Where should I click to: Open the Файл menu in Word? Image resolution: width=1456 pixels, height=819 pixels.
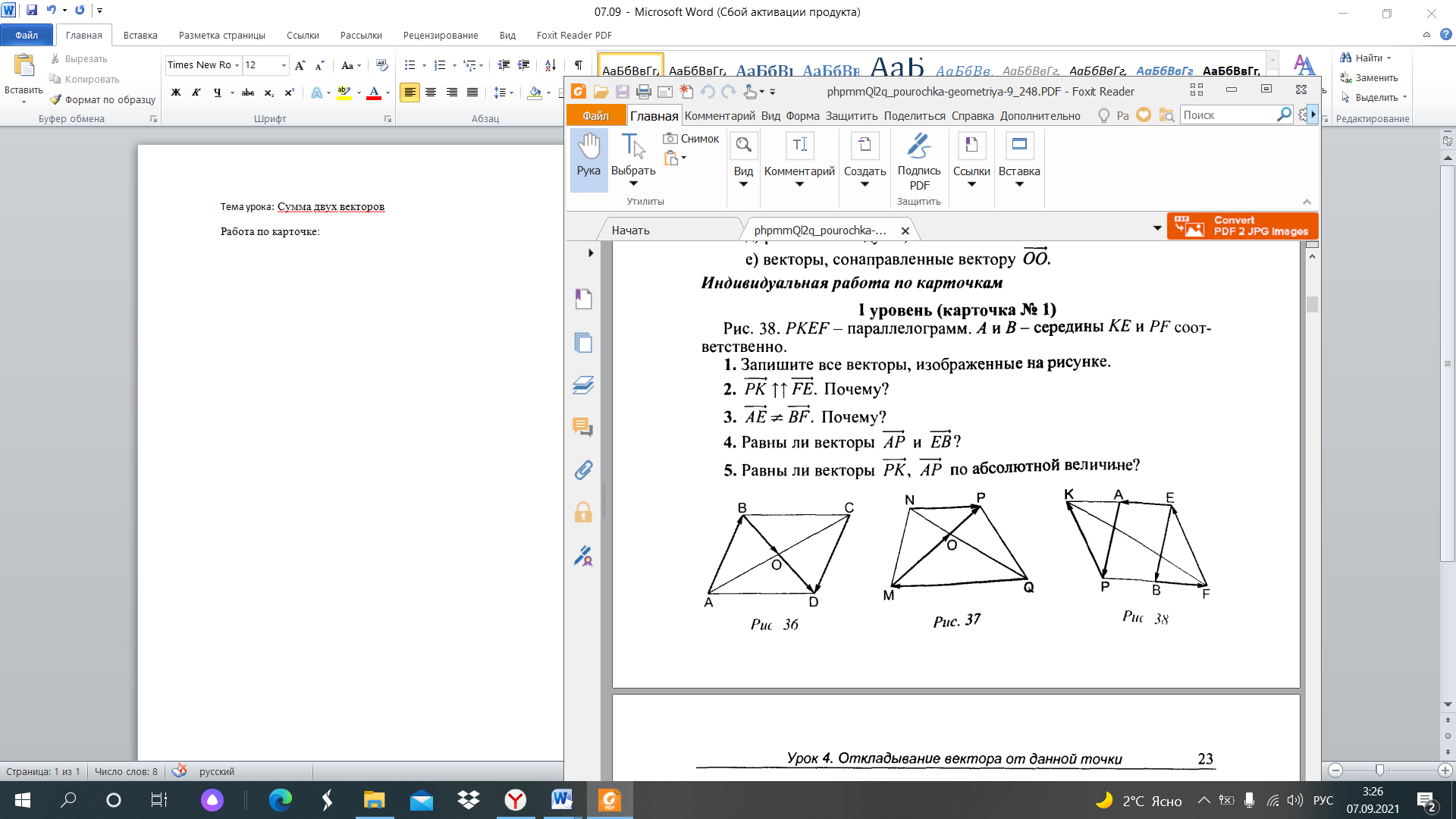tap(27, 35)
